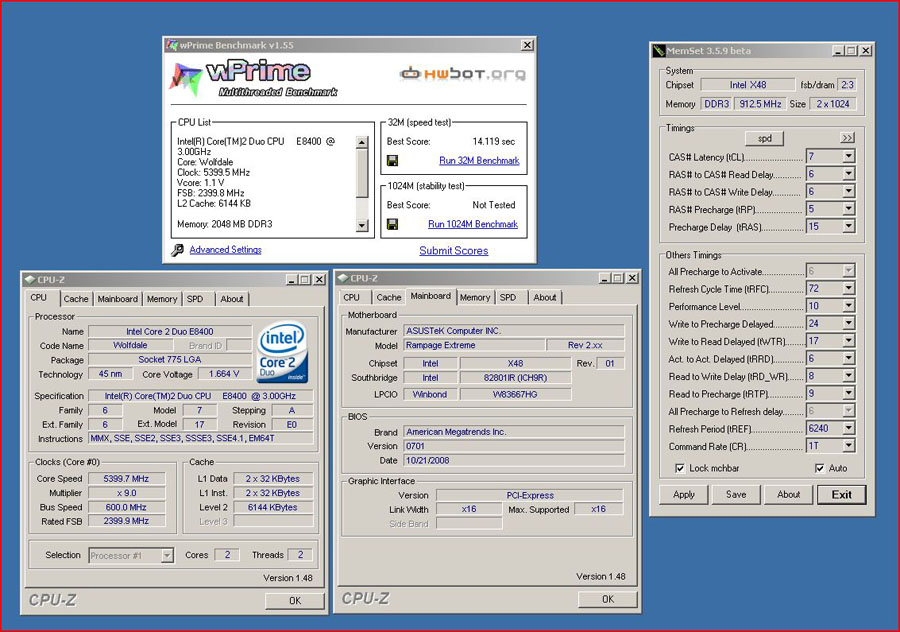Click the Save button in MemSet

click(736, 495)
